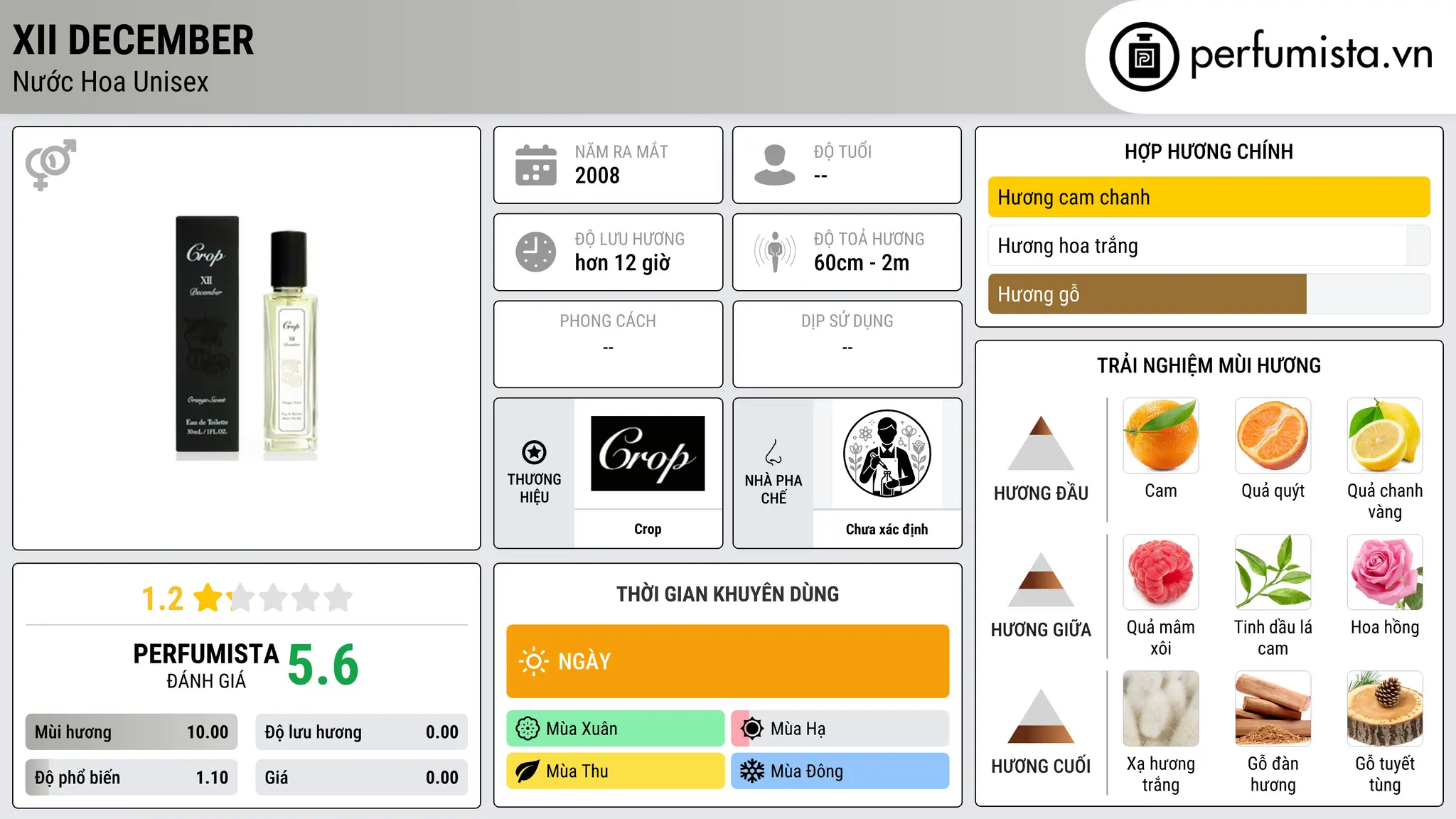Click the clock icon beside Độ lưu hương
1456x819 pixels.
click(536, 252)
